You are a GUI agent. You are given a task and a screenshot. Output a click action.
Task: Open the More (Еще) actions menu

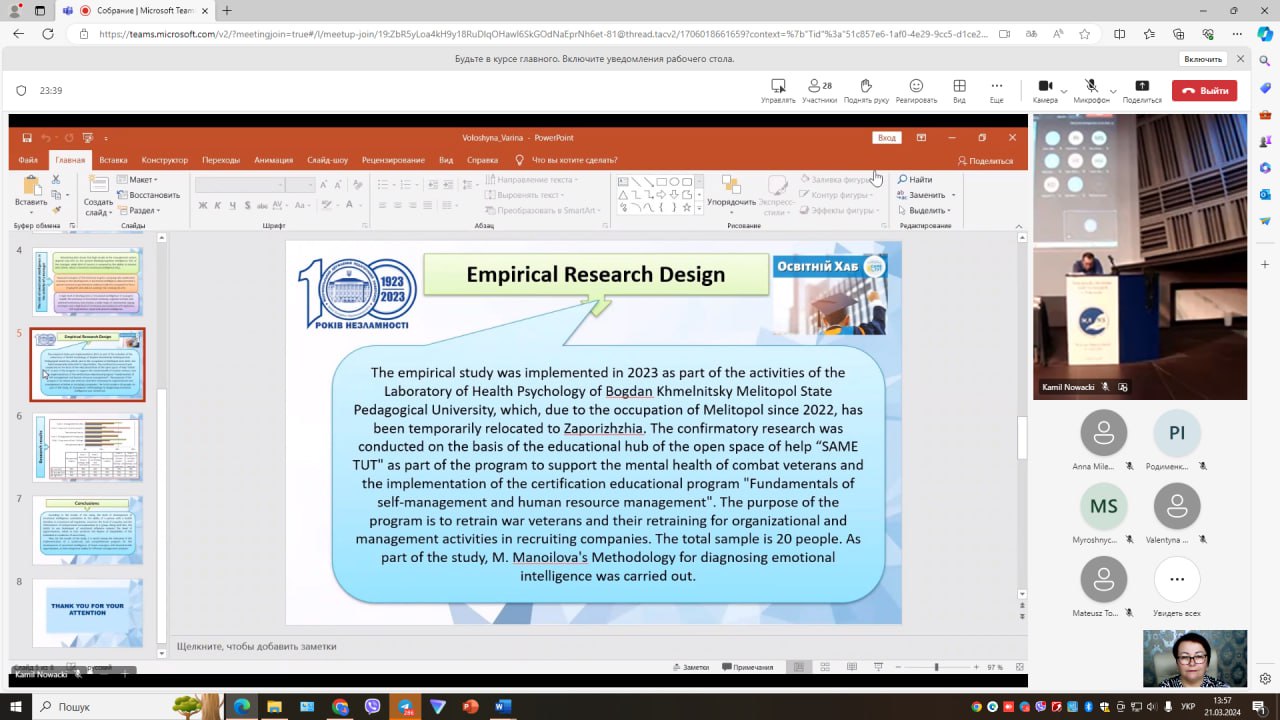[996, 87]
